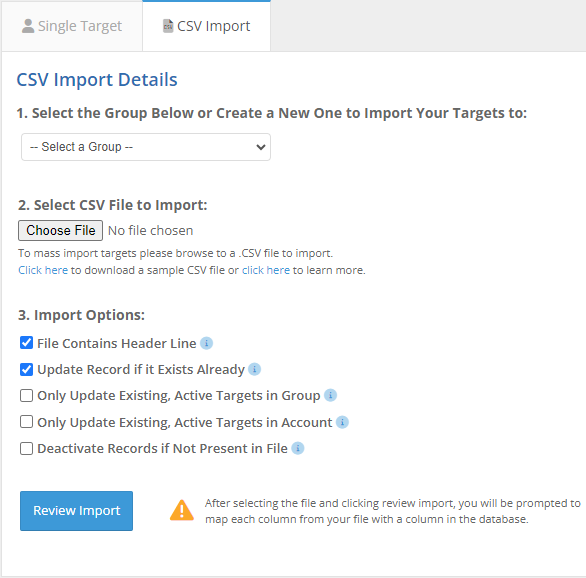Click info icon next to Update Record if it Exists

tap(255, 369)
